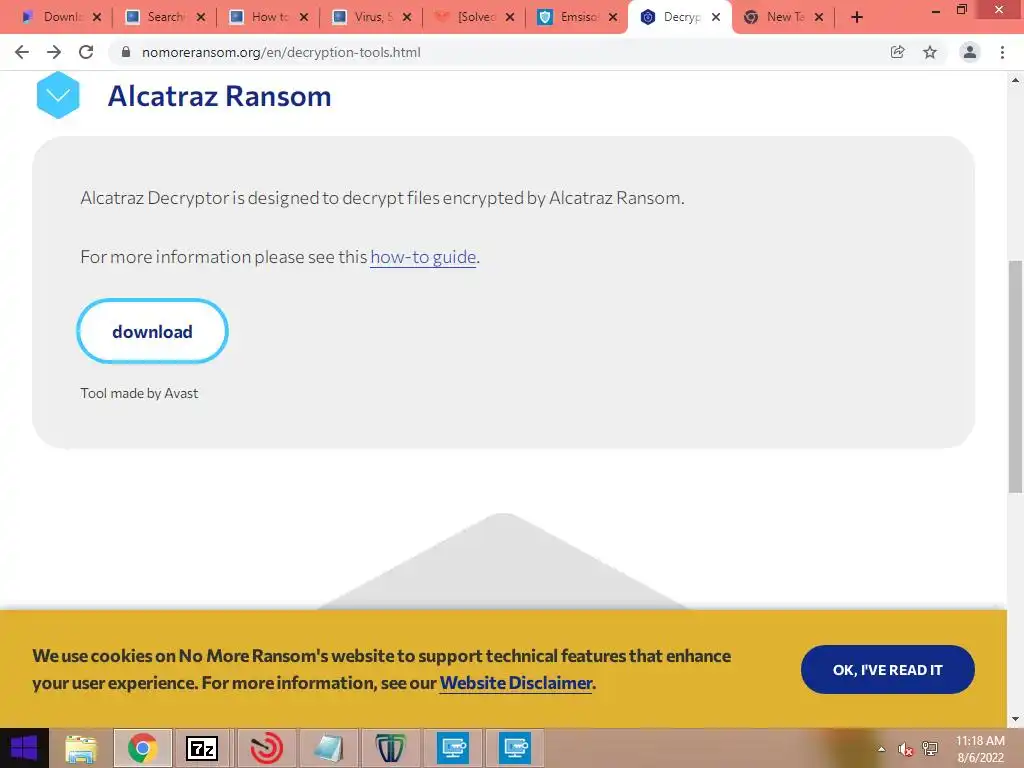This screenshot has width=1024, height=768.
Task: Go back to the previous page
Action: pos(22,52)
